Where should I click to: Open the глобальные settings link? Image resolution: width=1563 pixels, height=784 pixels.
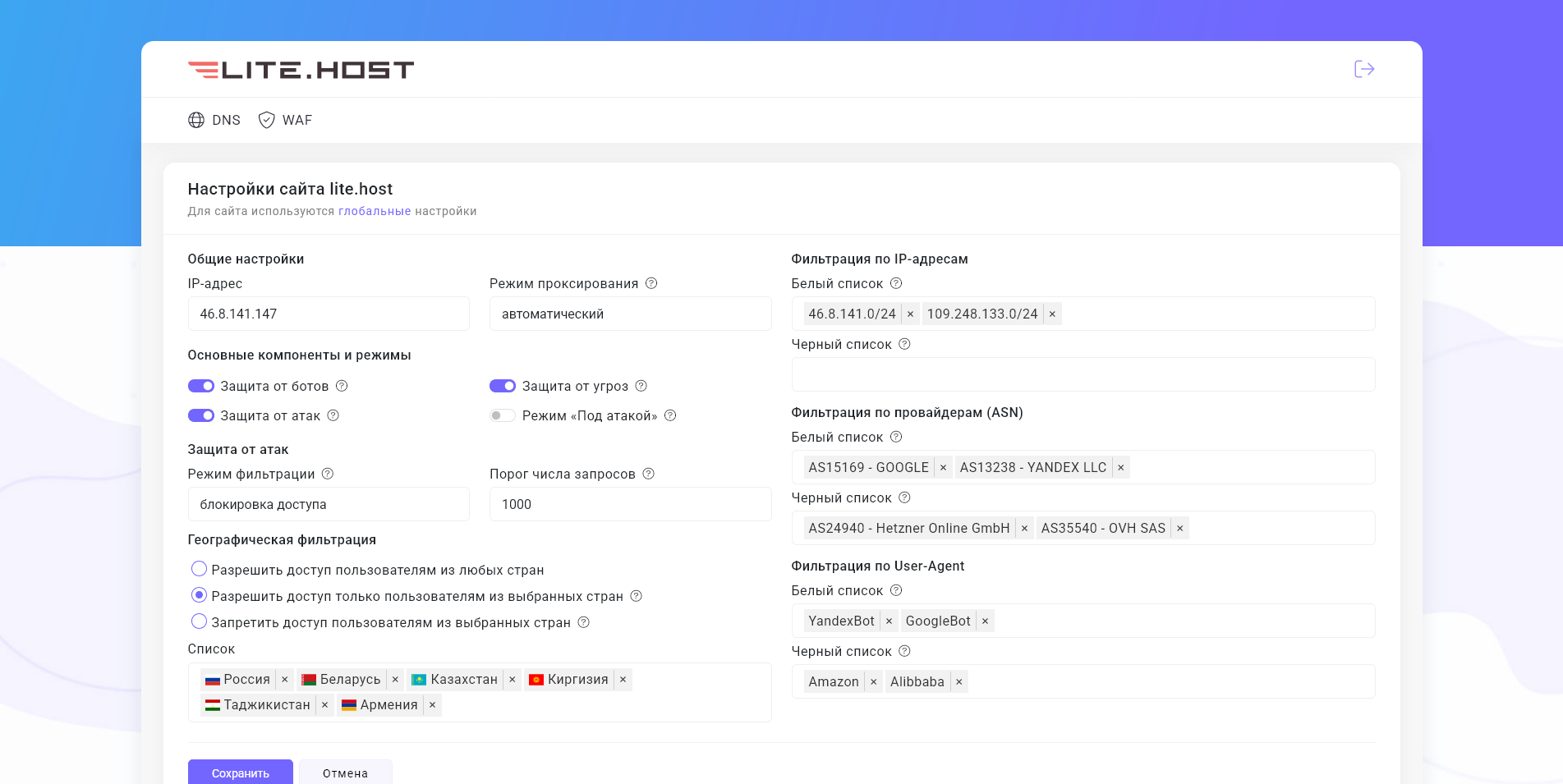[375, 211]
